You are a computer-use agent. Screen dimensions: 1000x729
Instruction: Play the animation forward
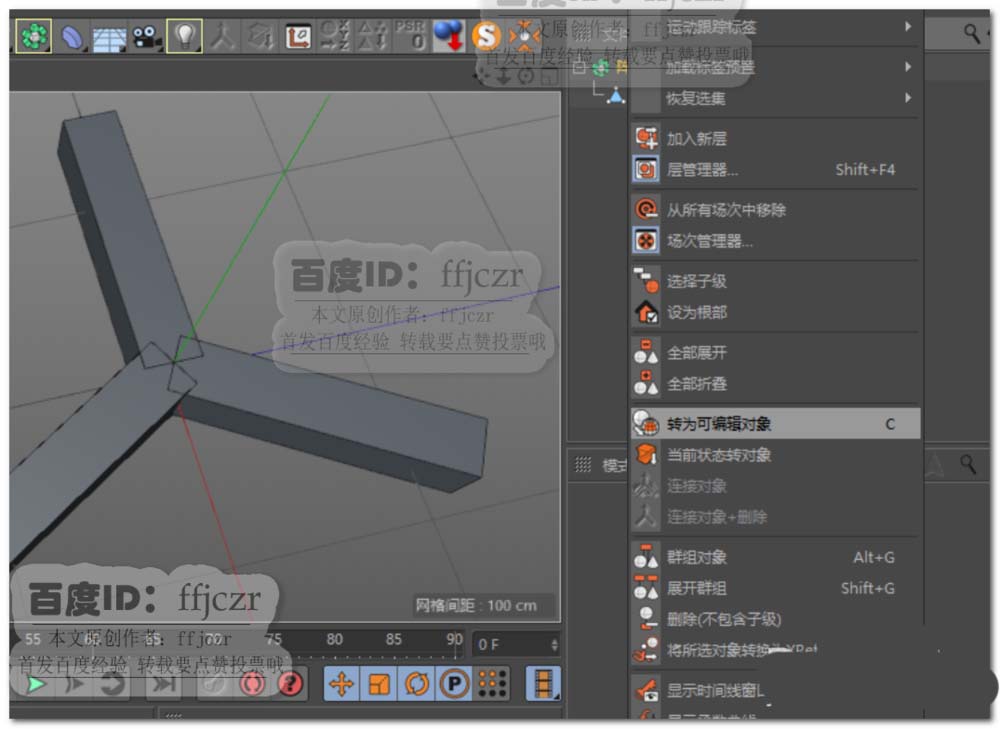tap(36, 684)
